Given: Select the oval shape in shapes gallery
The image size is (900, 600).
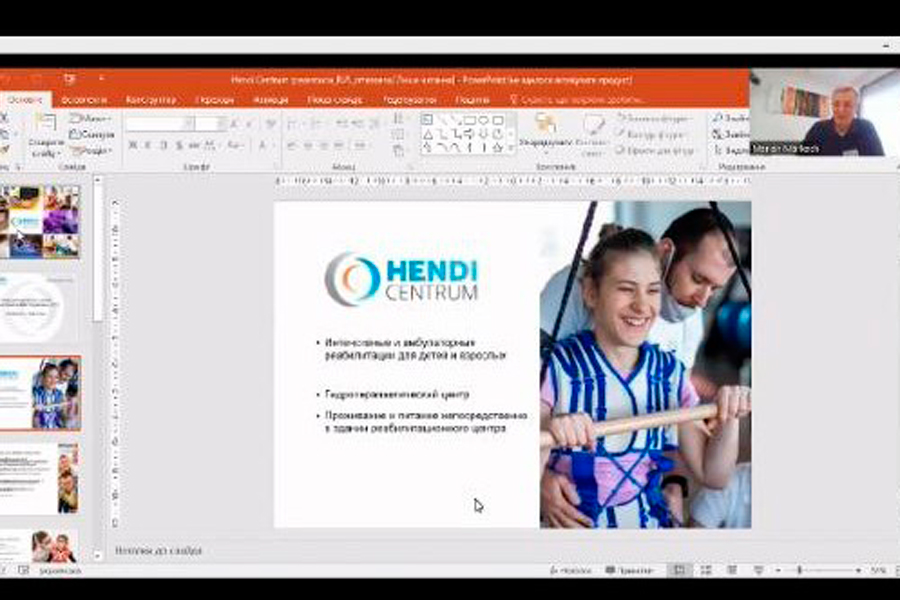Looking at the screenshot, I should tap(483, 120).
